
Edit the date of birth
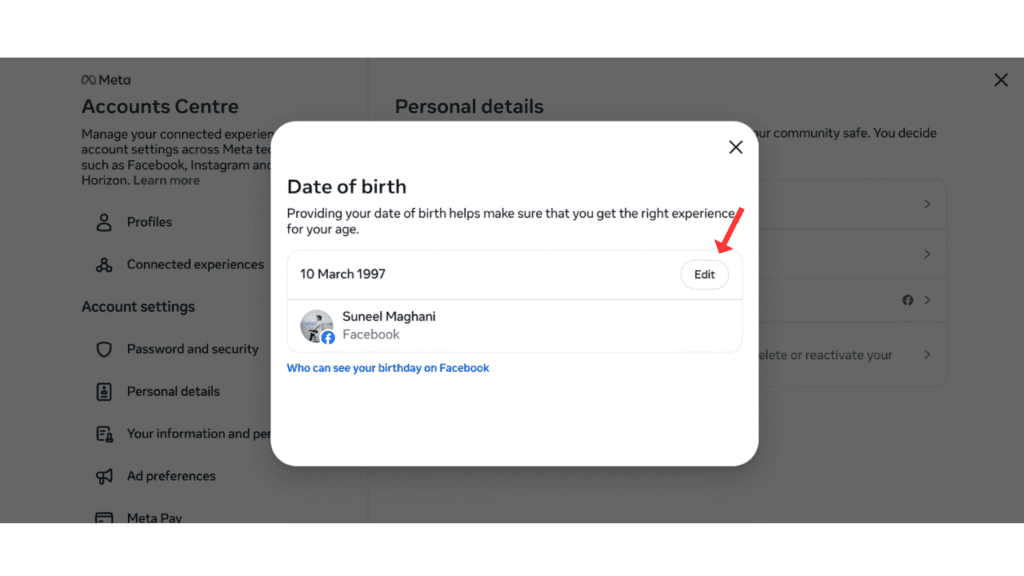pyautogui.click(x=704, y=274)
